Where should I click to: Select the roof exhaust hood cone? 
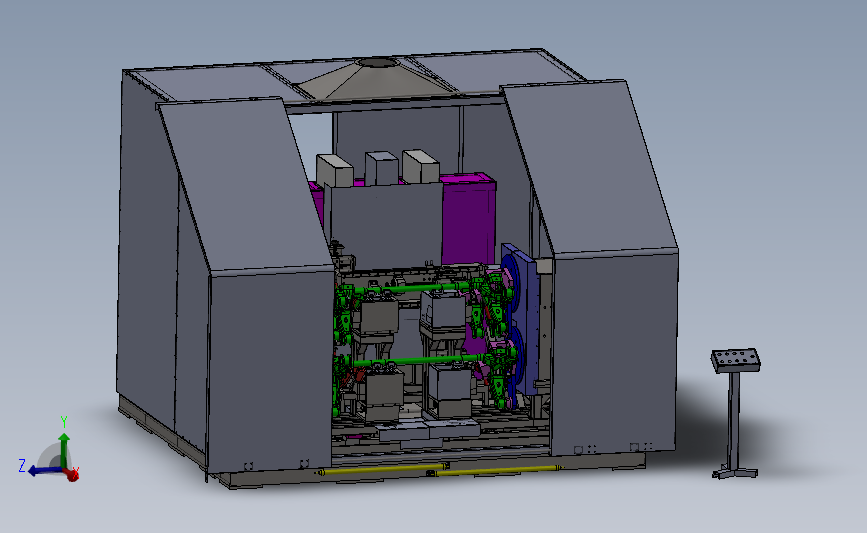point(377,80)
